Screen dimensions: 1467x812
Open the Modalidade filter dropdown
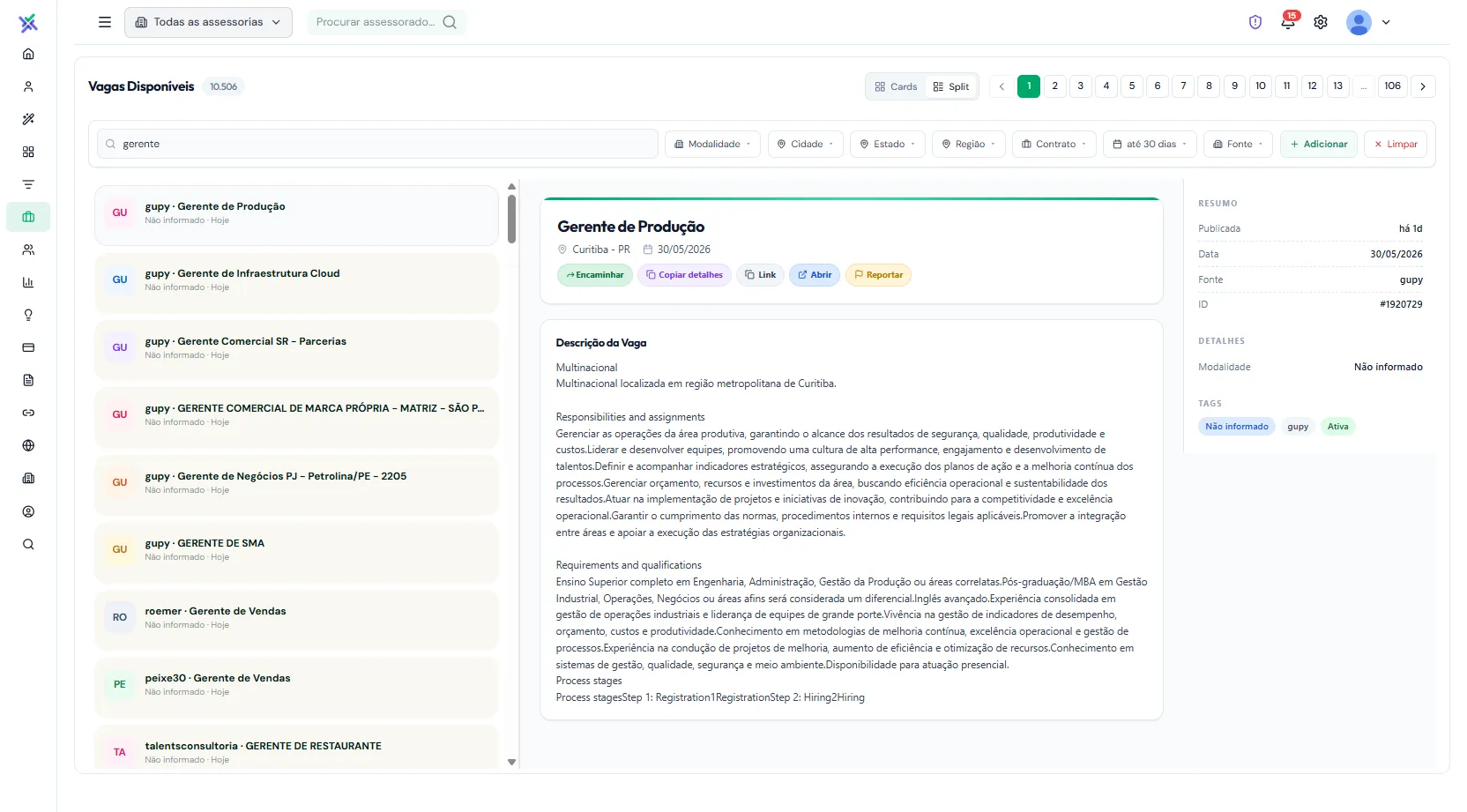712,144
